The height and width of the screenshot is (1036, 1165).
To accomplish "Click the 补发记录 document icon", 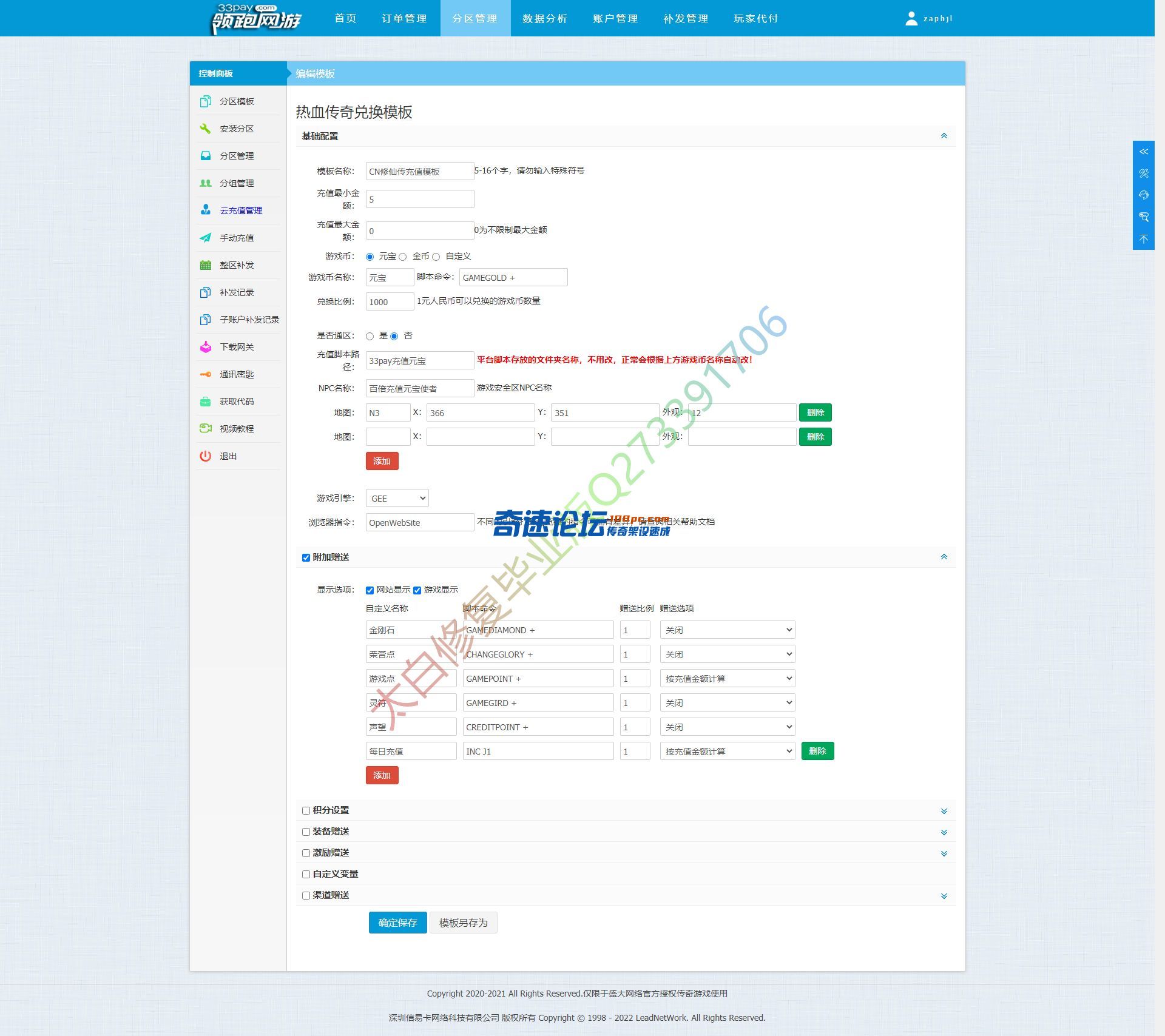I will [x=206, y=292].
